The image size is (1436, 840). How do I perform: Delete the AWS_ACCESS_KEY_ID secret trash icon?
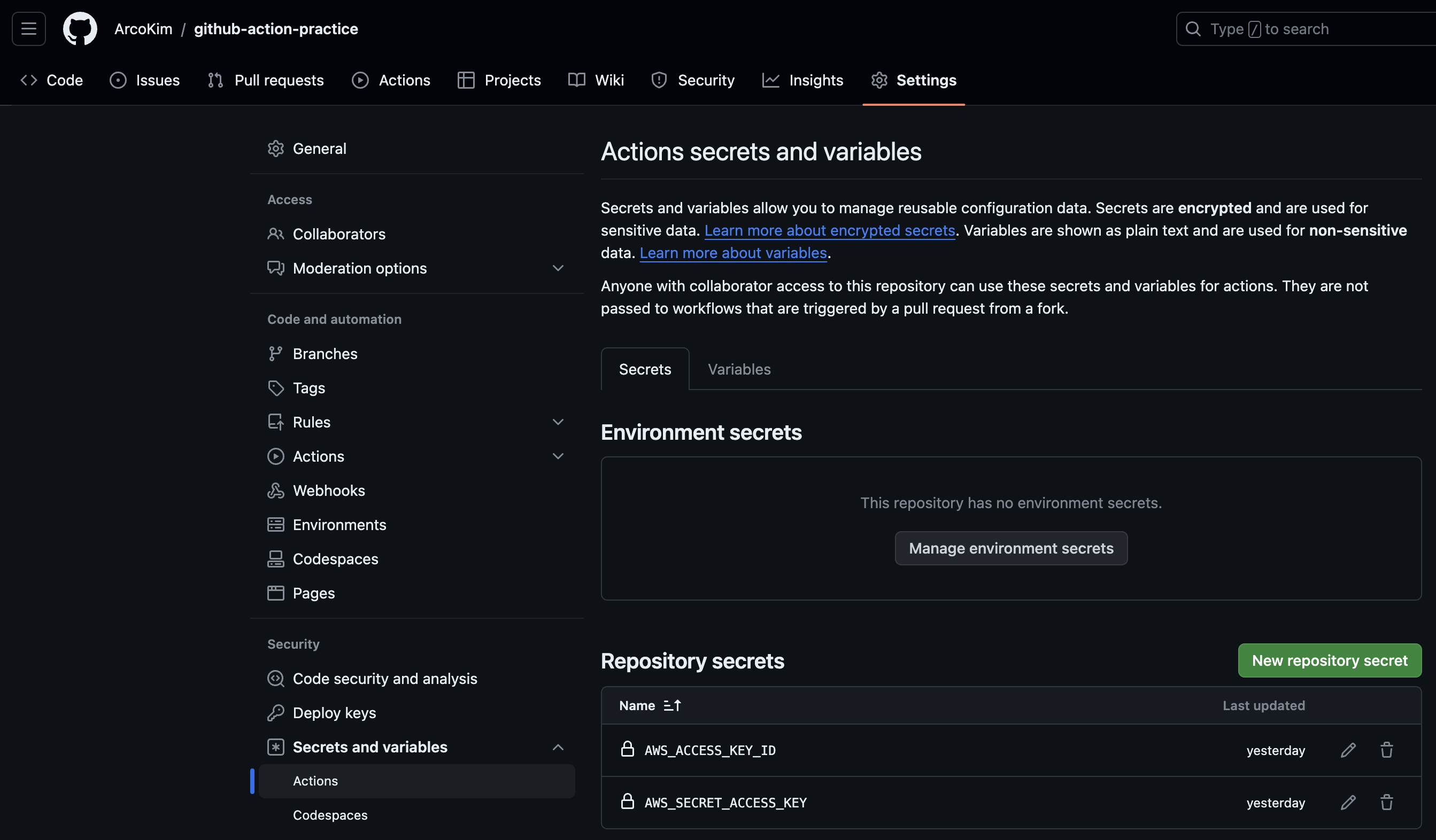(1386, 750)
